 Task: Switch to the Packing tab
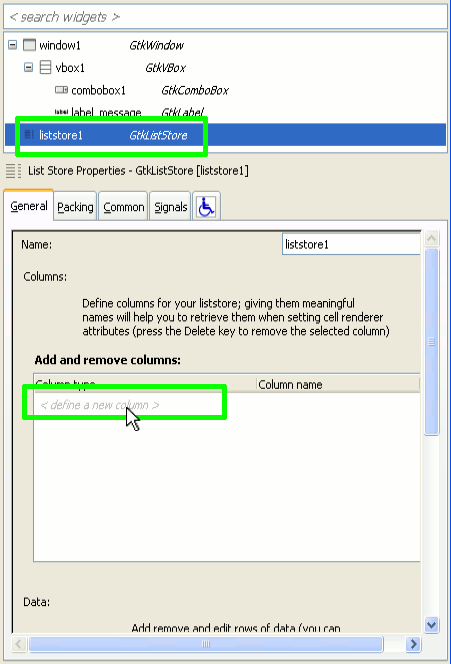[x=75, y=207]
